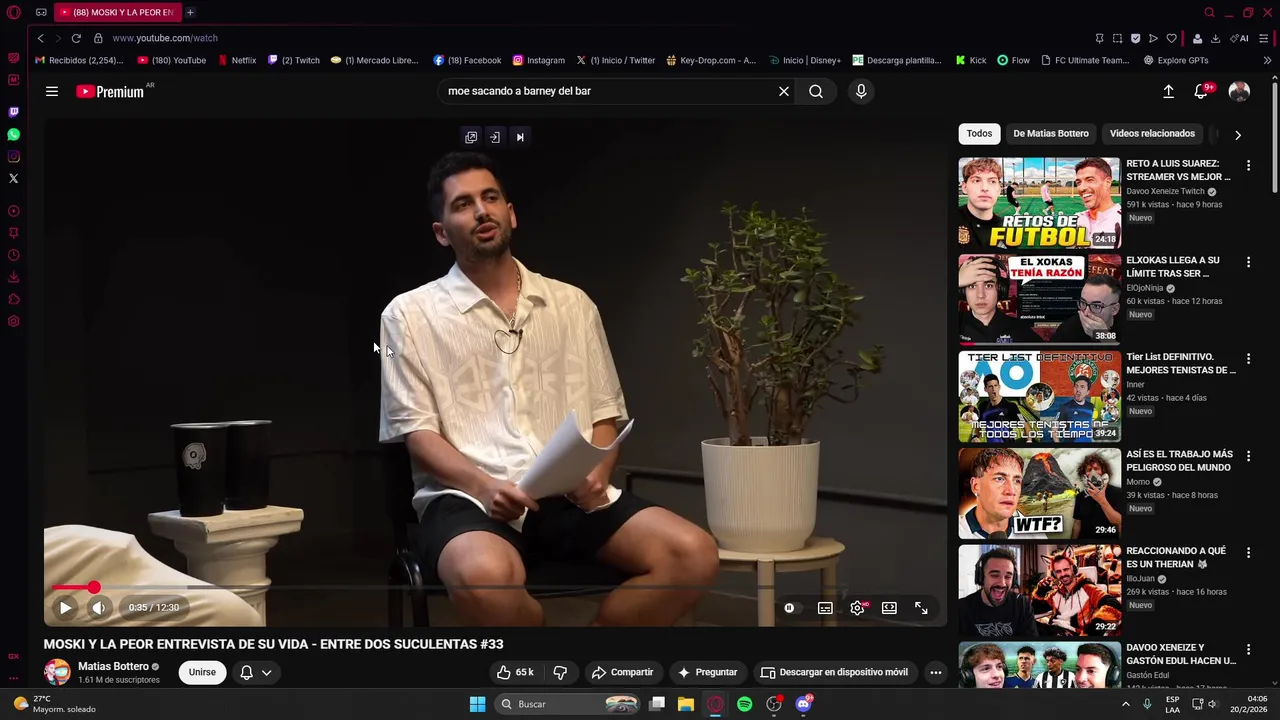The width and height of the screenshot is (1280, 720).
Task: Select the De Matias Bottero chip
Action: (x=1051, y=133)
